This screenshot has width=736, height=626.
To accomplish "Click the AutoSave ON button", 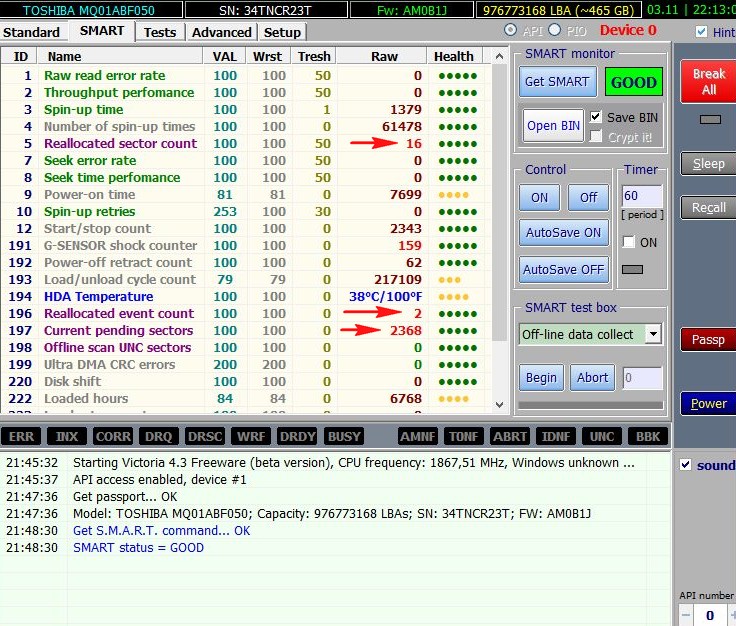I will tap(563, 233).
